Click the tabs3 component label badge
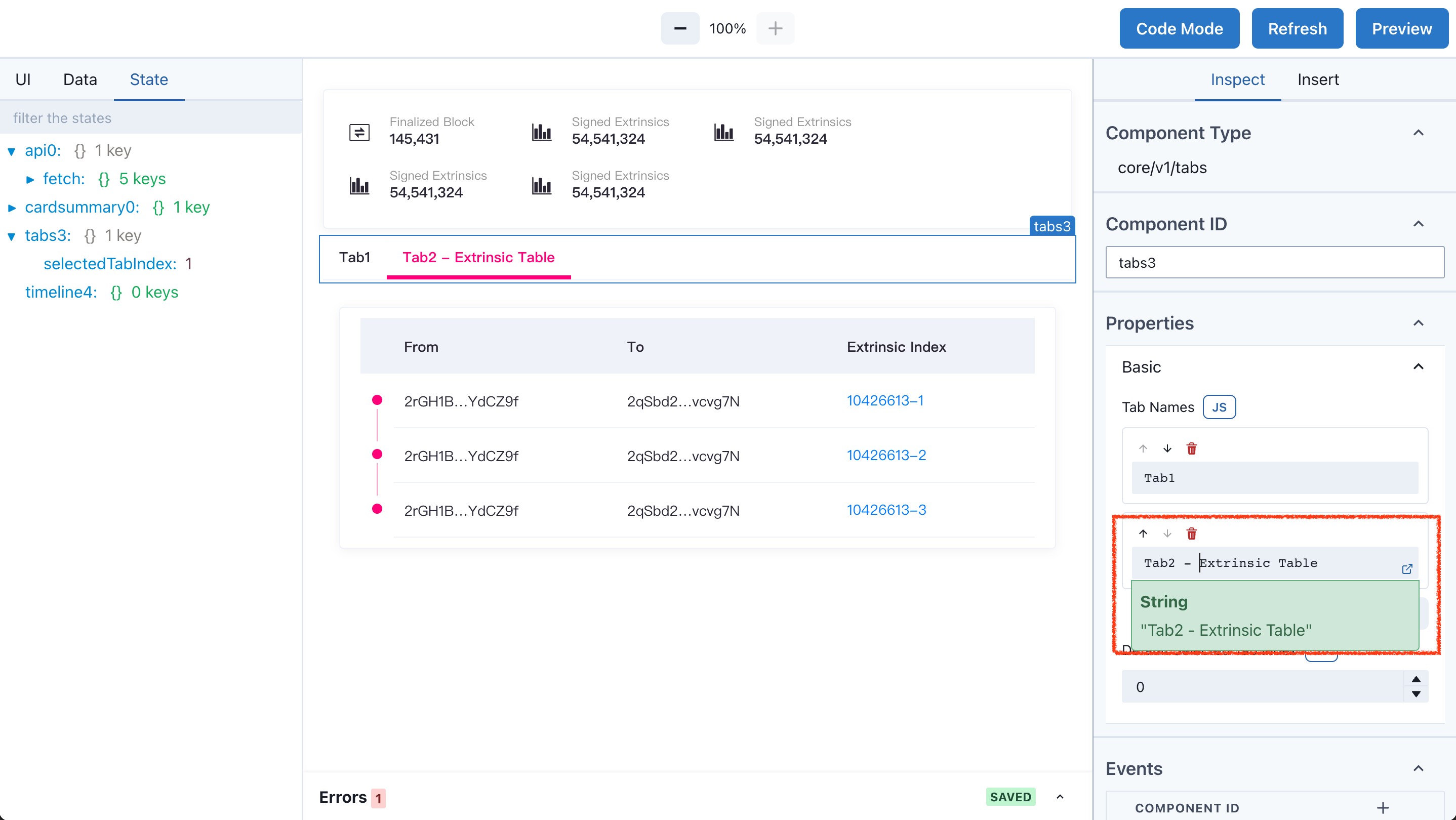 click(1052, 225)
